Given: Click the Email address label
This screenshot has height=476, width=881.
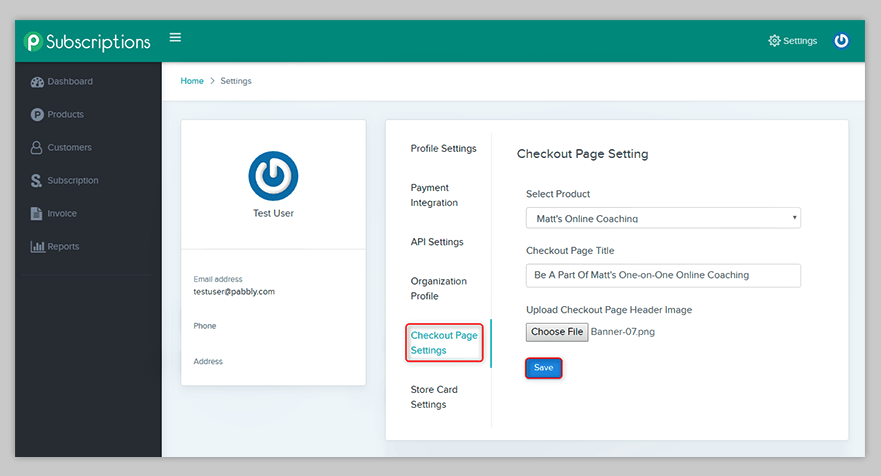Looking at the screenshot, I should [218, 279].
